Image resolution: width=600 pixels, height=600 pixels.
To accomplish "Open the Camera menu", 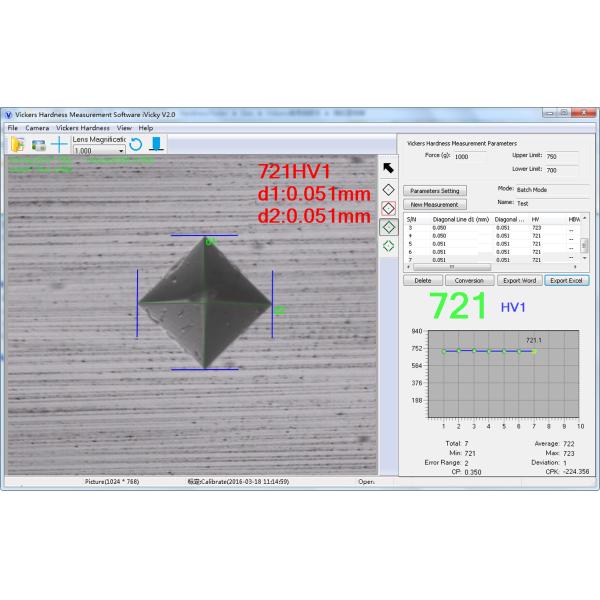I will point(37,128).
